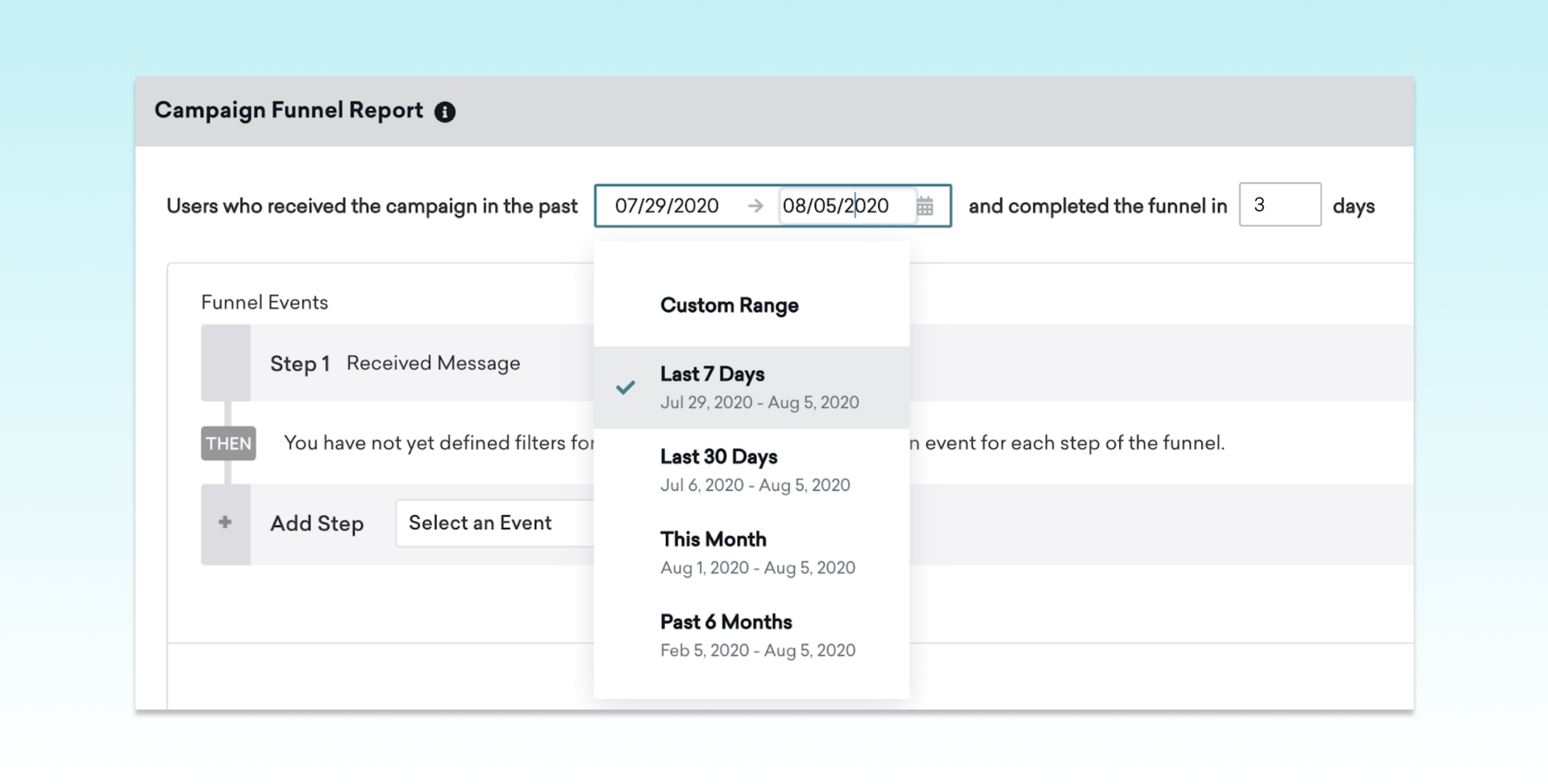Click the calendar icon in date range field
This screenshot has height=784, width=1548.
tap(925, 206)
